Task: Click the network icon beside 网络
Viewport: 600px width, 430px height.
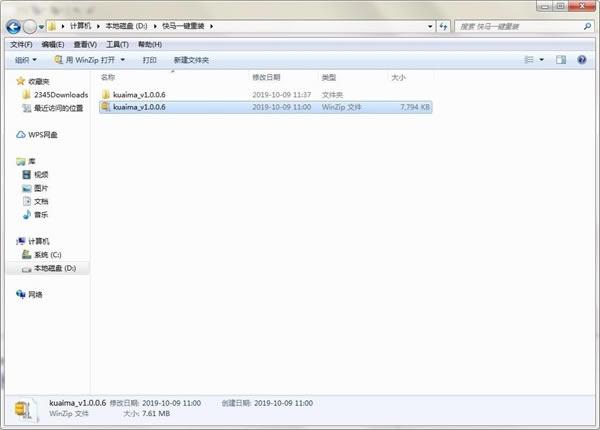Action: pos(21,294)
